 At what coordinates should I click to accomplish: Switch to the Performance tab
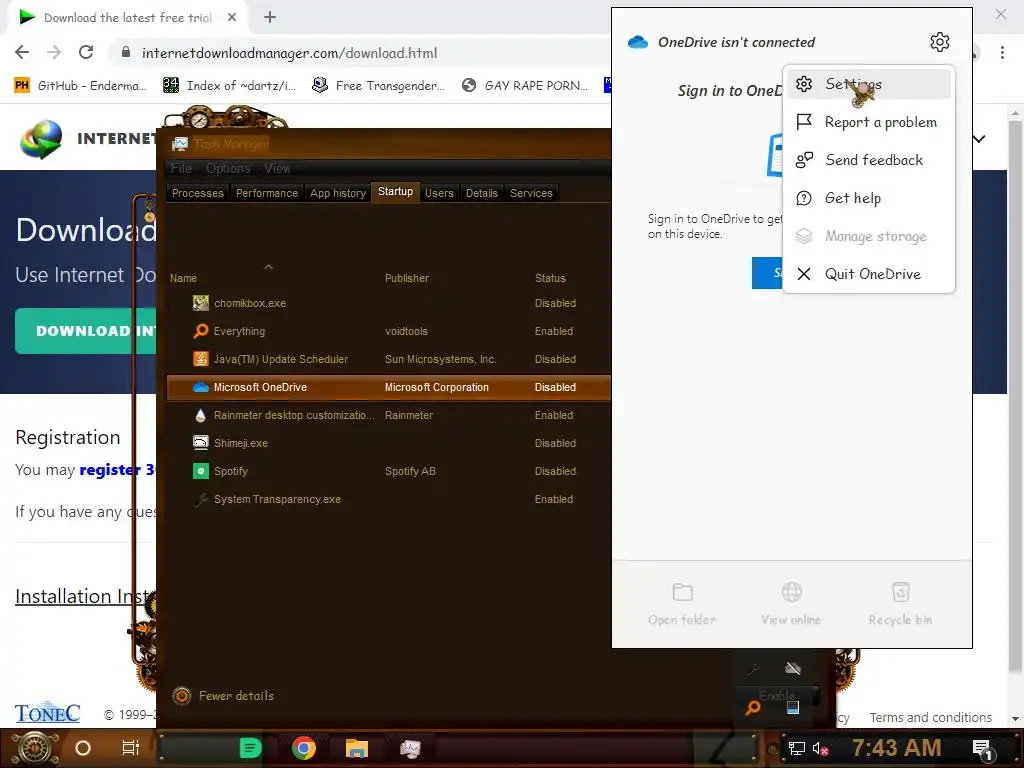point(266,193)
